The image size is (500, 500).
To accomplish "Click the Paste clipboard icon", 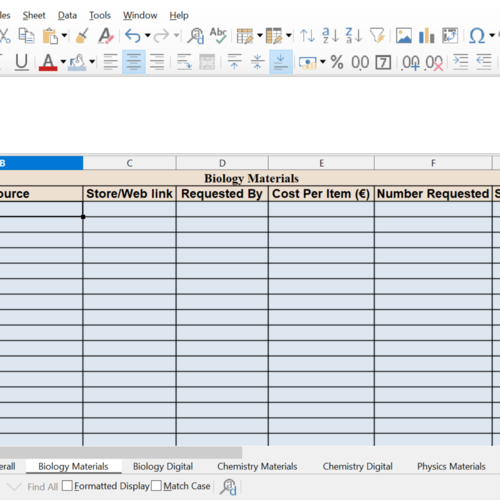I will (50, 35).
